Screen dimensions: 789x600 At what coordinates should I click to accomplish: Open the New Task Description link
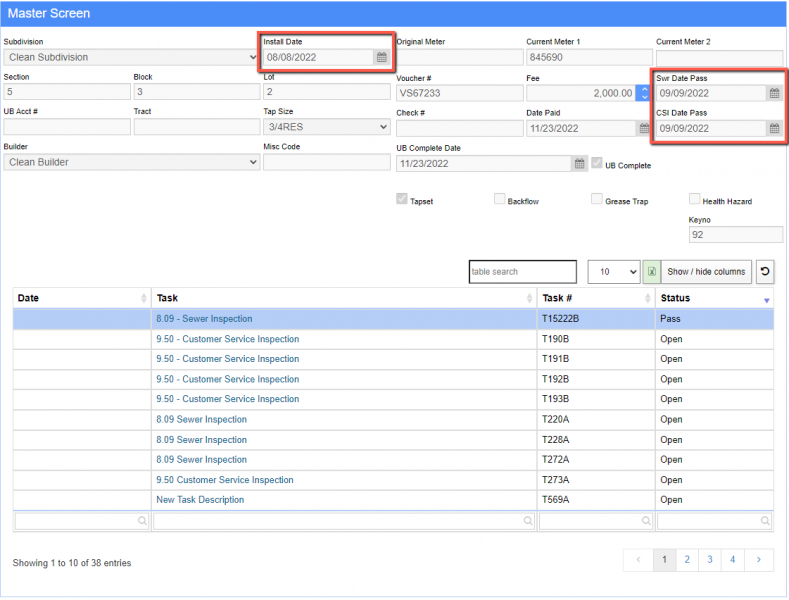coord(200,500)
